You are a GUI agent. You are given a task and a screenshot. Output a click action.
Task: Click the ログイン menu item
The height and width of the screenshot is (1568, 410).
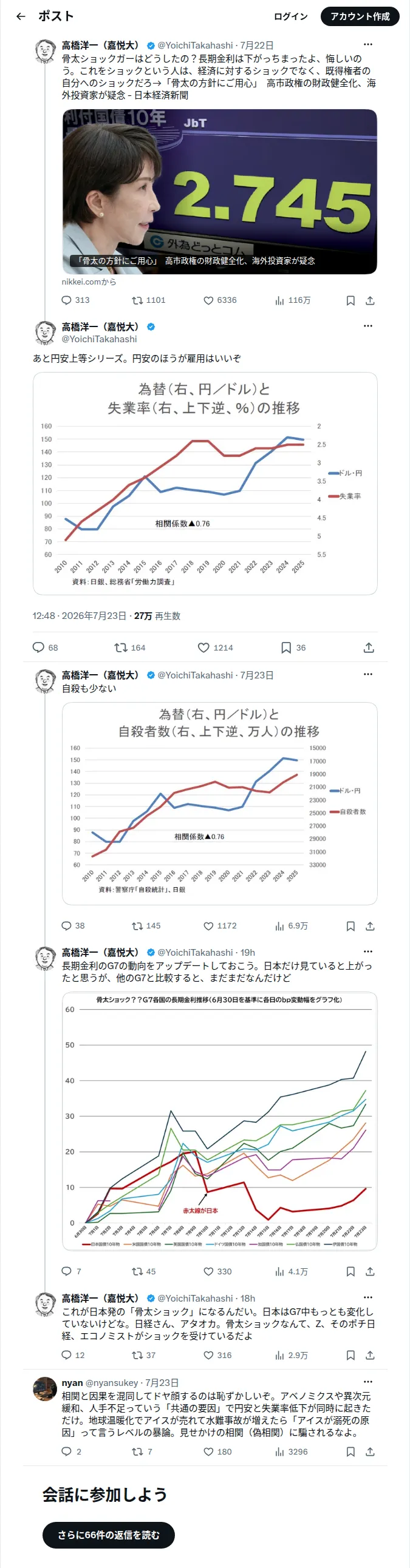pyautogui.click(x=290, y=16)
